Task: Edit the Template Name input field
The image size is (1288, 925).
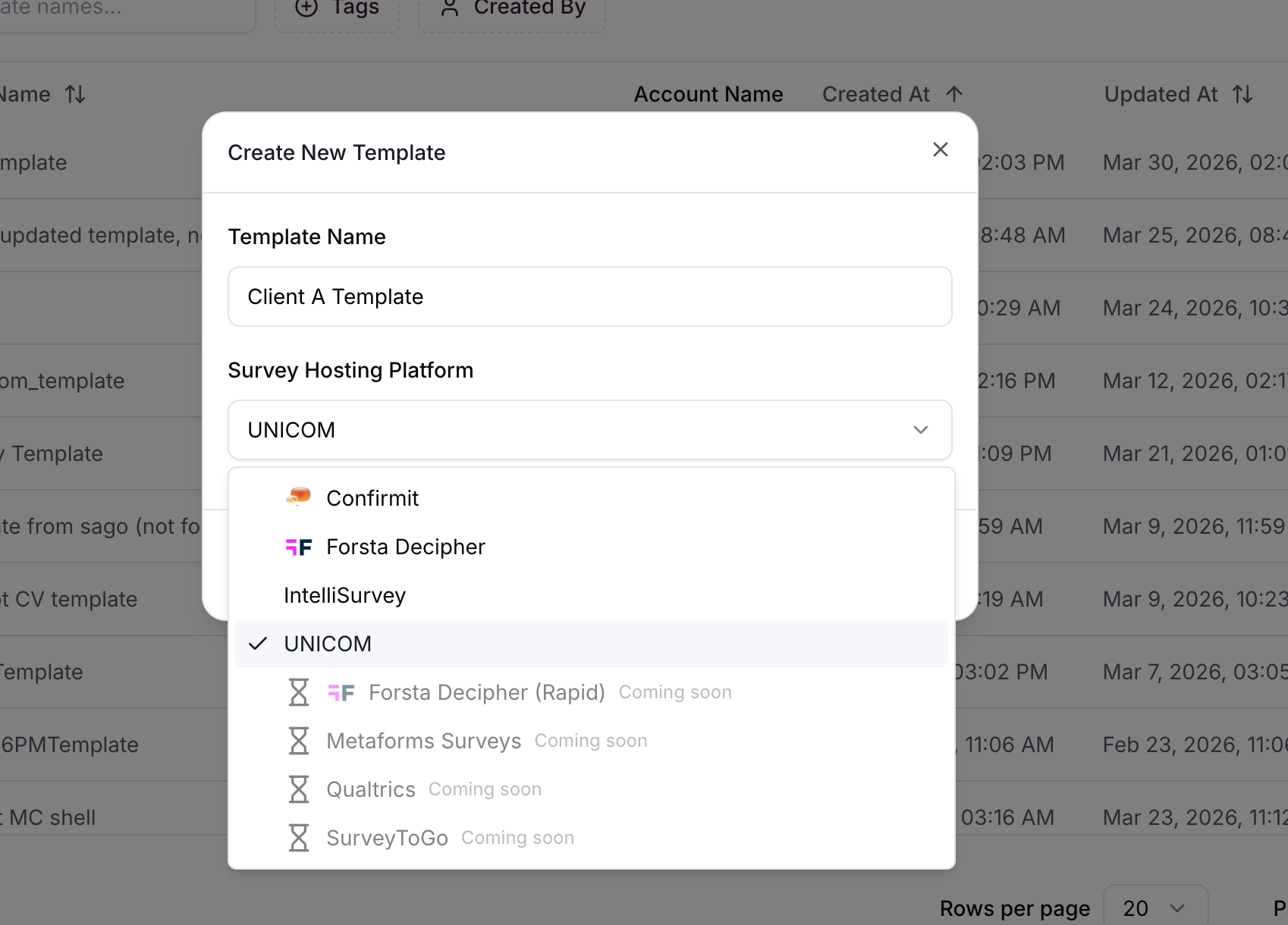Action: [589, 296]
